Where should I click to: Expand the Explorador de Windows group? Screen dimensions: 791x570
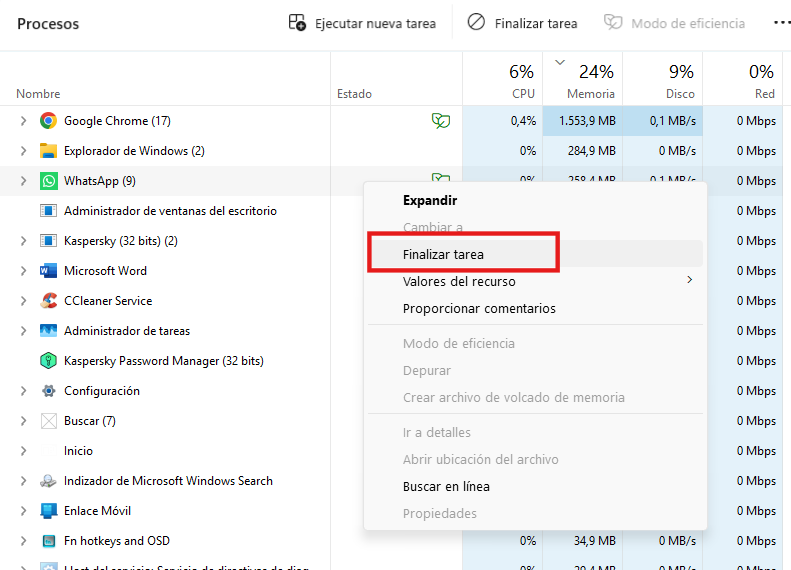(x=23, y=151)
